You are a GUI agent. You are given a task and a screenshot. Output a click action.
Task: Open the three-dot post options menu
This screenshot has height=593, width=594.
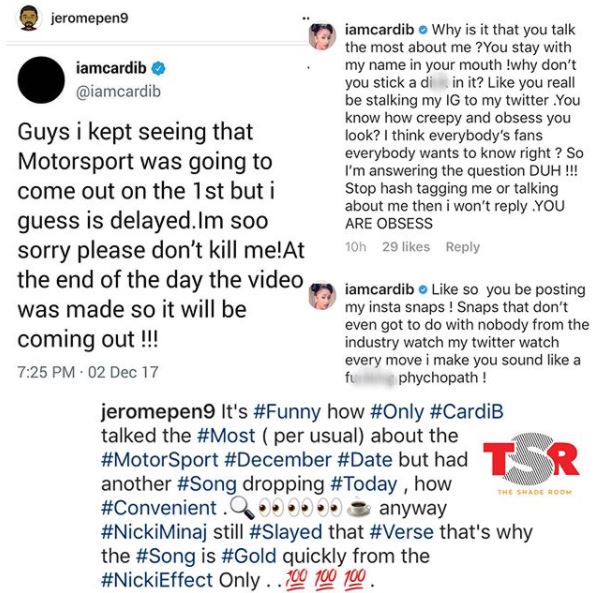point(306,18)
